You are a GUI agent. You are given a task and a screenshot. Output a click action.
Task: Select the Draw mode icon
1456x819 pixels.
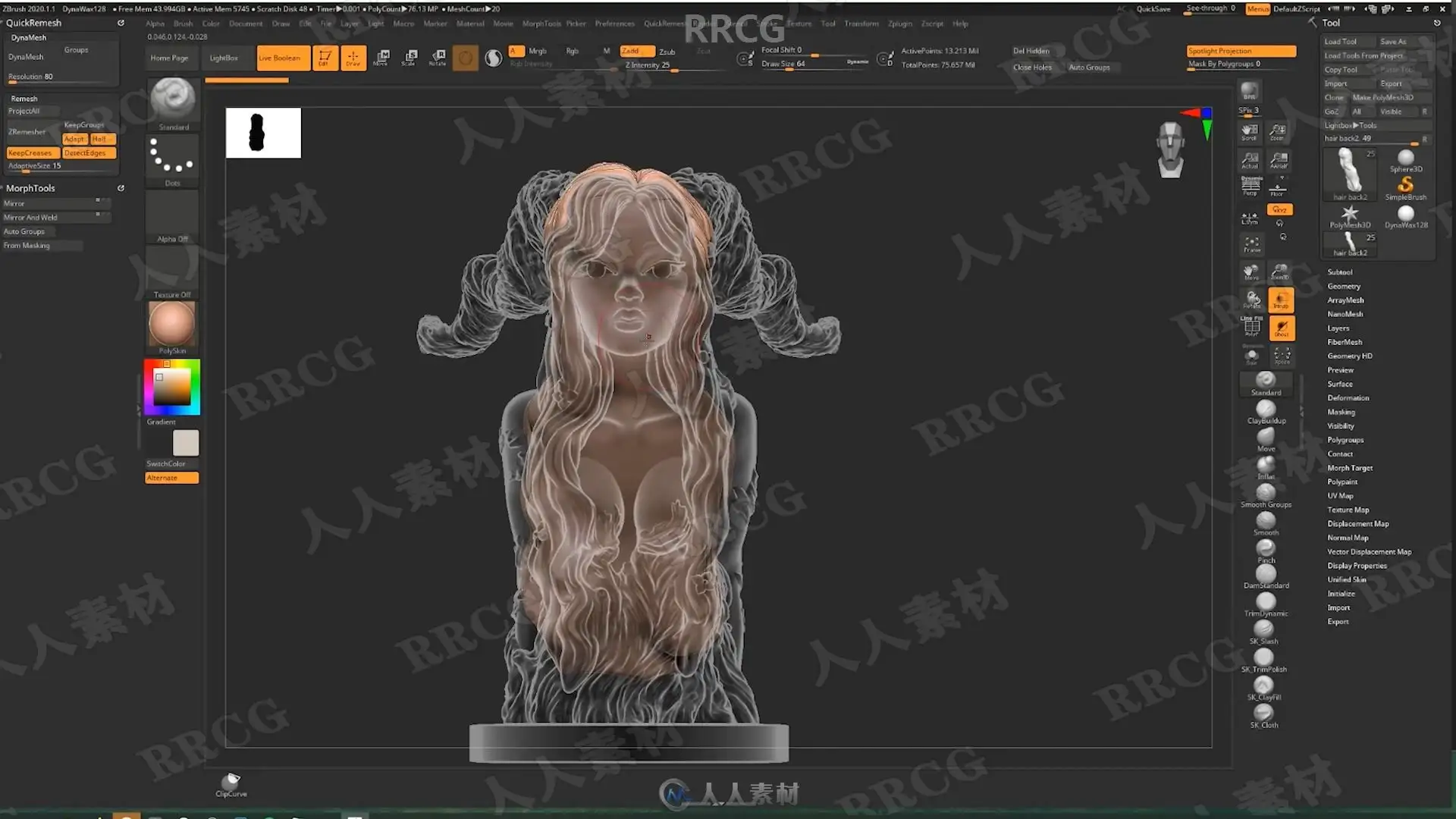353,58
